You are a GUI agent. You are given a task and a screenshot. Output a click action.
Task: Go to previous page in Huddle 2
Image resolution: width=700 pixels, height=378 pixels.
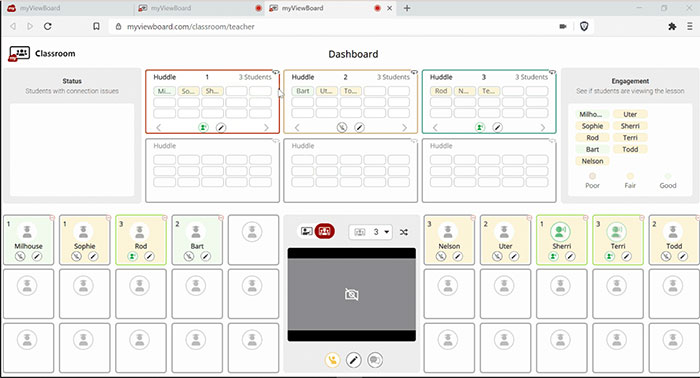tap(297, 128)
